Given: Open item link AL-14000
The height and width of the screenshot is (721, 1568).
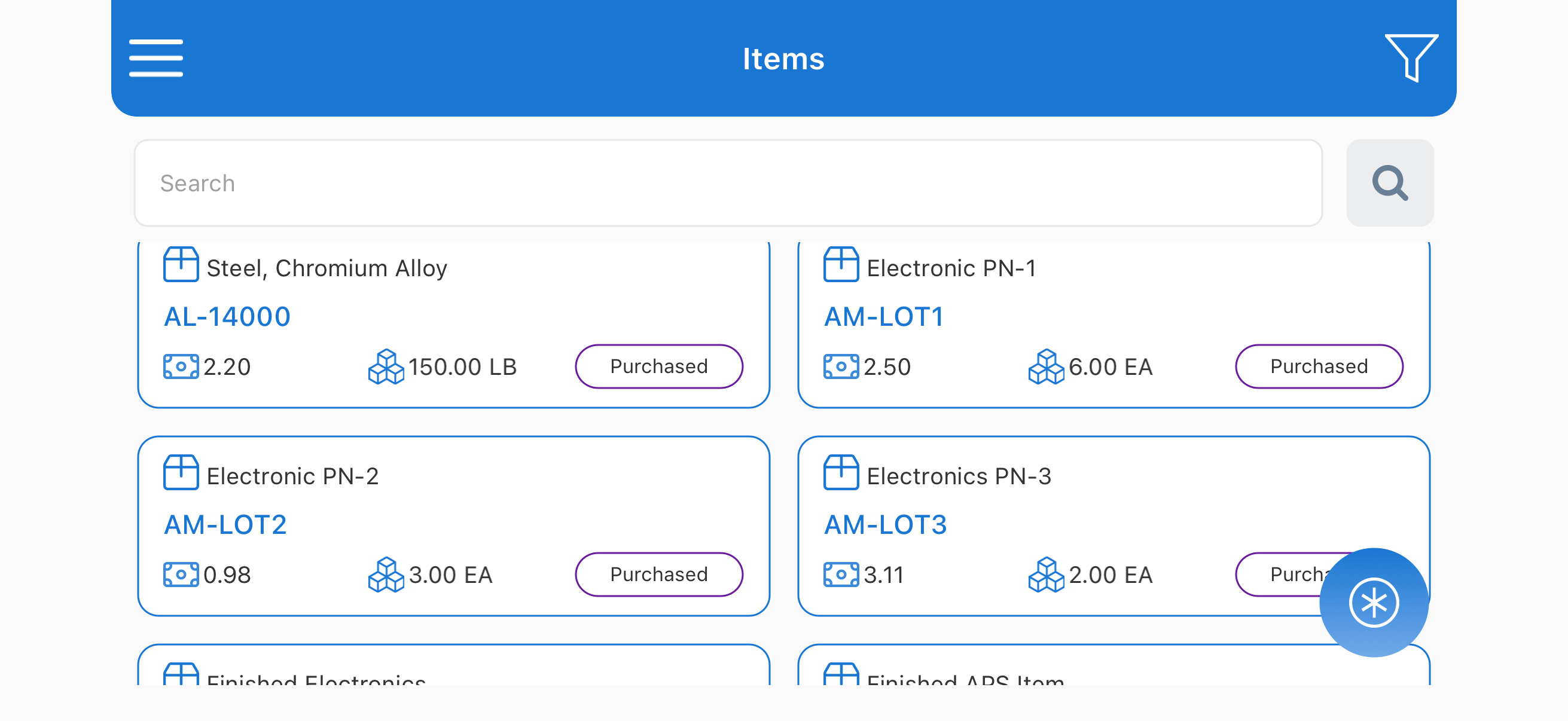Looking at the screenshot, I should [x=227, y=317].
